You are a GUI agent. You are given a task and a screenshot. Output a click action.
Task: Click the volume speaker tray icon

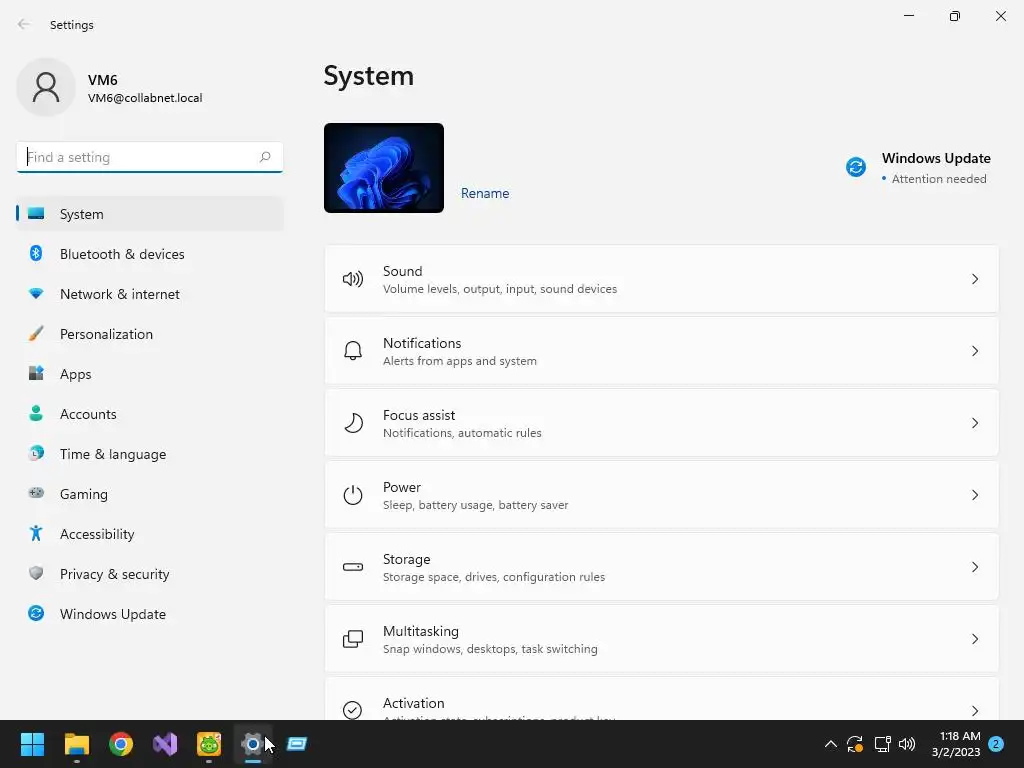pos(907,744)
